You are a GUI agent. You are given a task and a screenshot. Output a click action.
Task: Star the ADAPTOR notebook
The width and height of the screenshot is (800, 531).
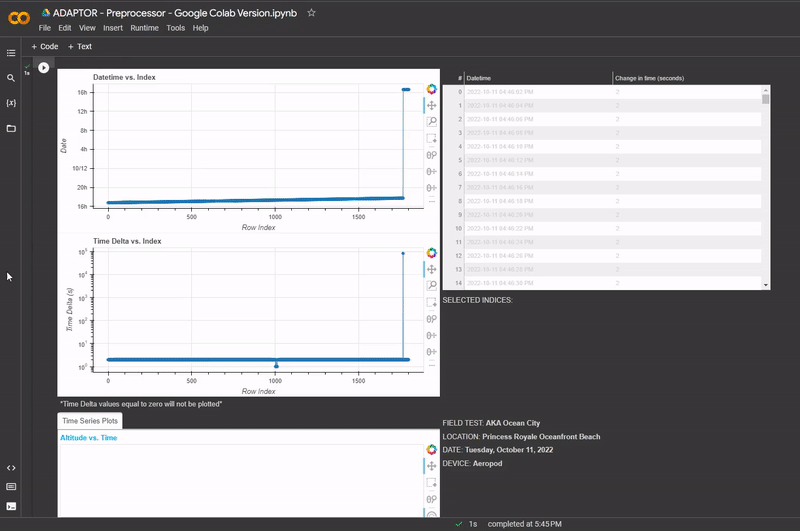311,13
